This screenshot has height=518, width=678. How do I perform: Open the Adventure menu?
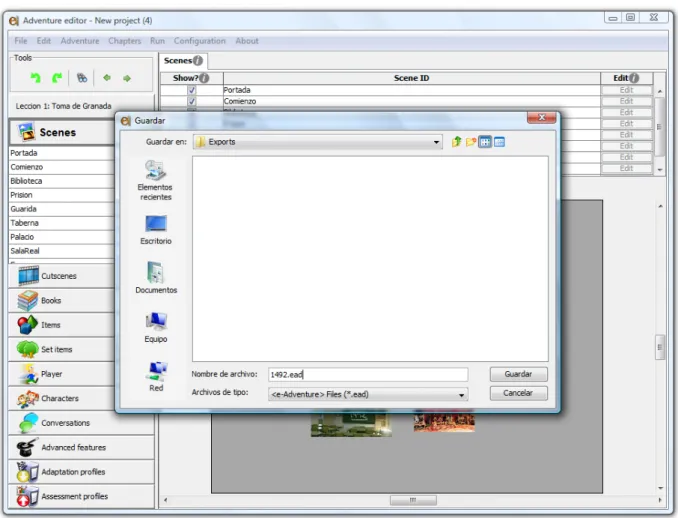[80, 41]
